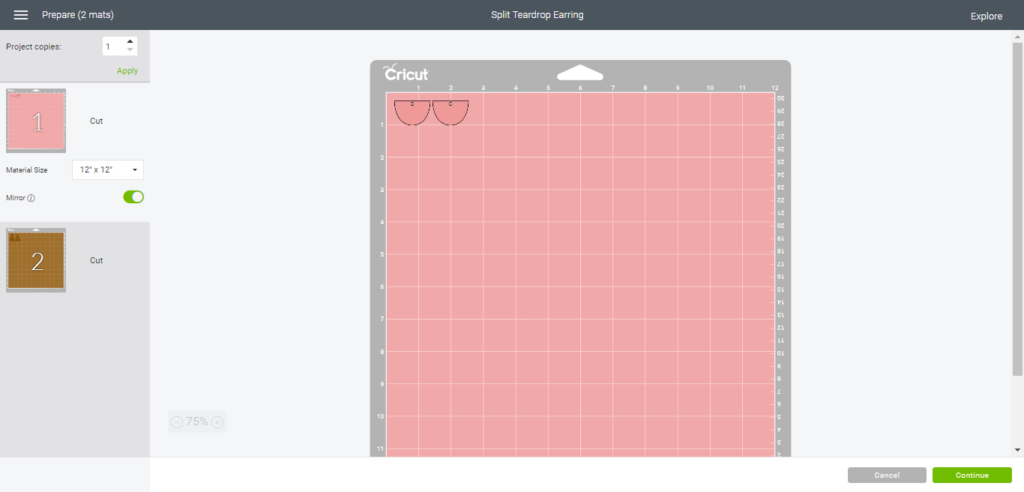Click the mat hanger notch at top
Image resolution: width=1024 pixels, height=492 pixels.
(x=580, y=72)
